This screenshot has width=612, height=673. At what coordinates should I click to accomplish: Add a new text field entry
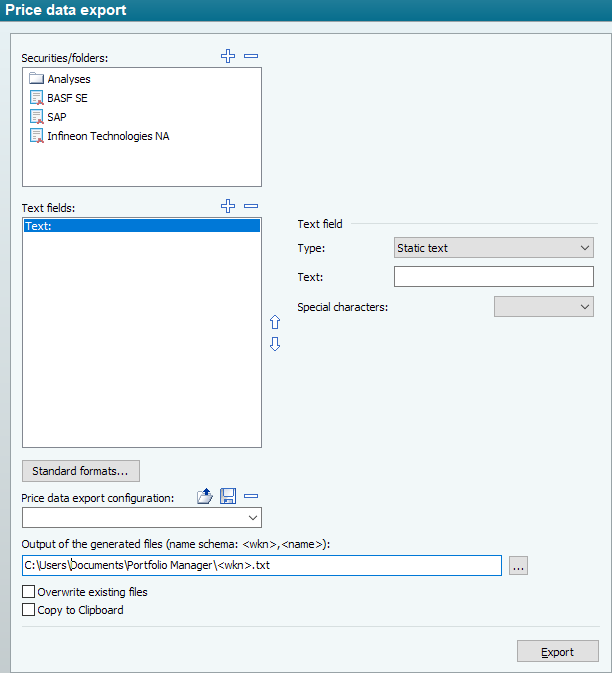click(228, 207)
